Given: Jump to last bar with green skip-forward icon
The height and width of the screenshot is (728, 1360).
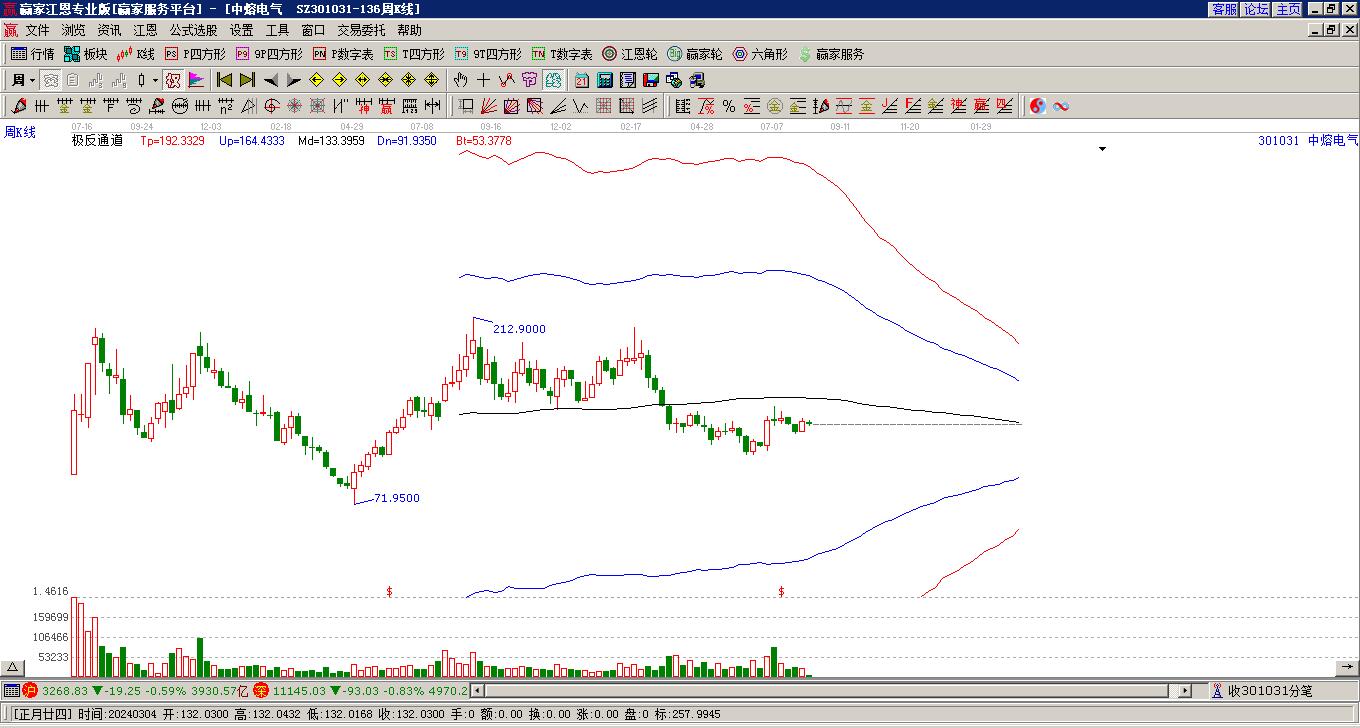Looking at the screenshot, I should (x=248, y=80).
